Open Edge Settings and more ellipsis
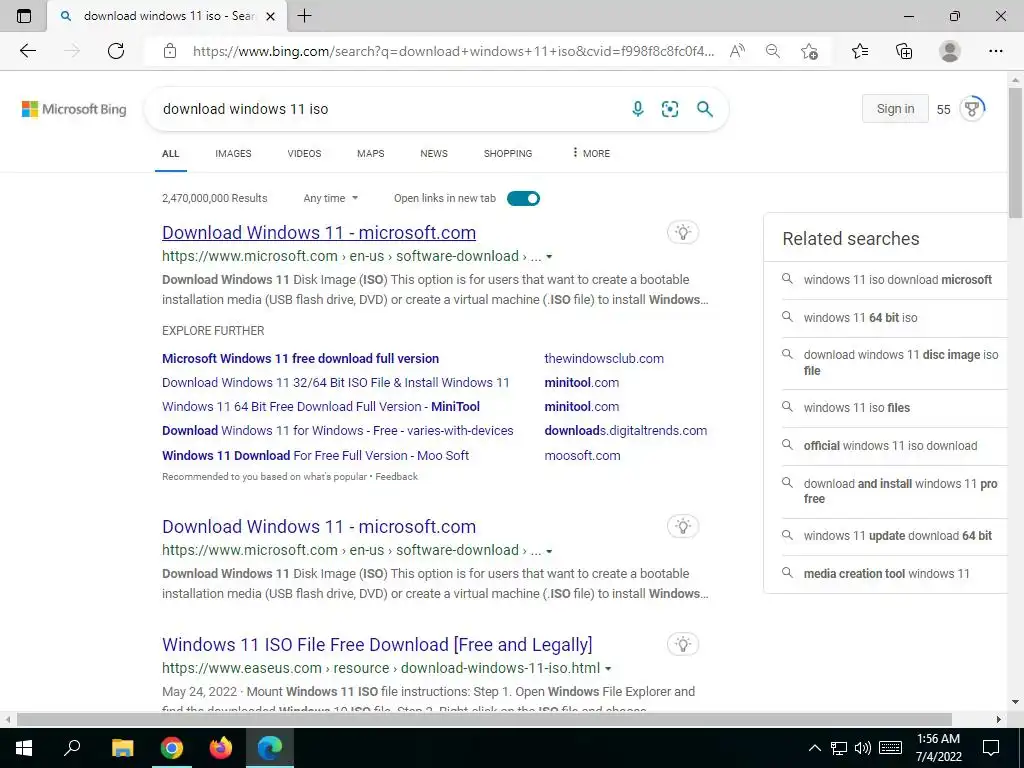Image resolution: width=1024 pixels, height=768 pixels. coord(995,51)
